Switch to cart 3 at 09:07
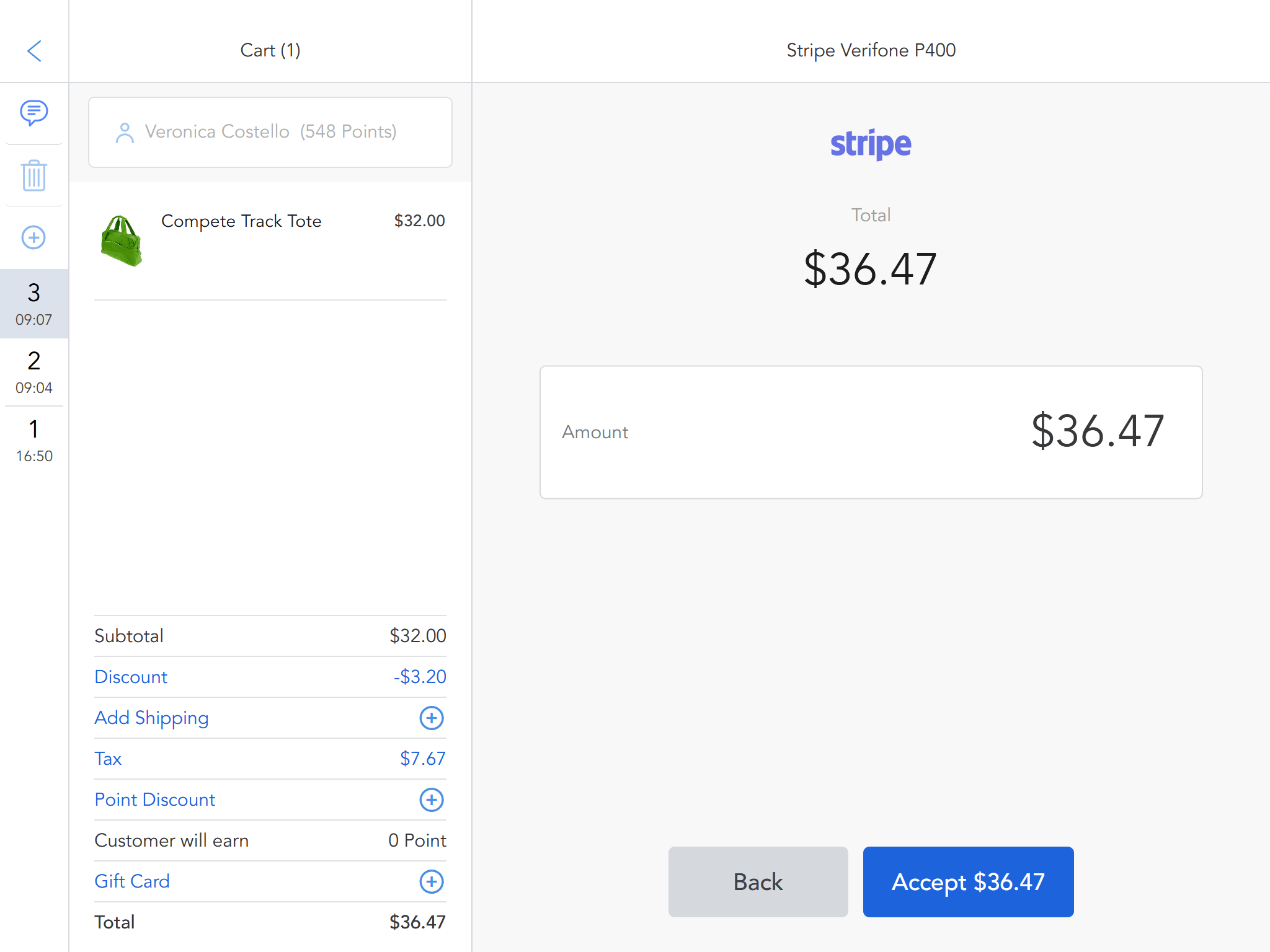1270x952 pixels. (x=34, y=304)
